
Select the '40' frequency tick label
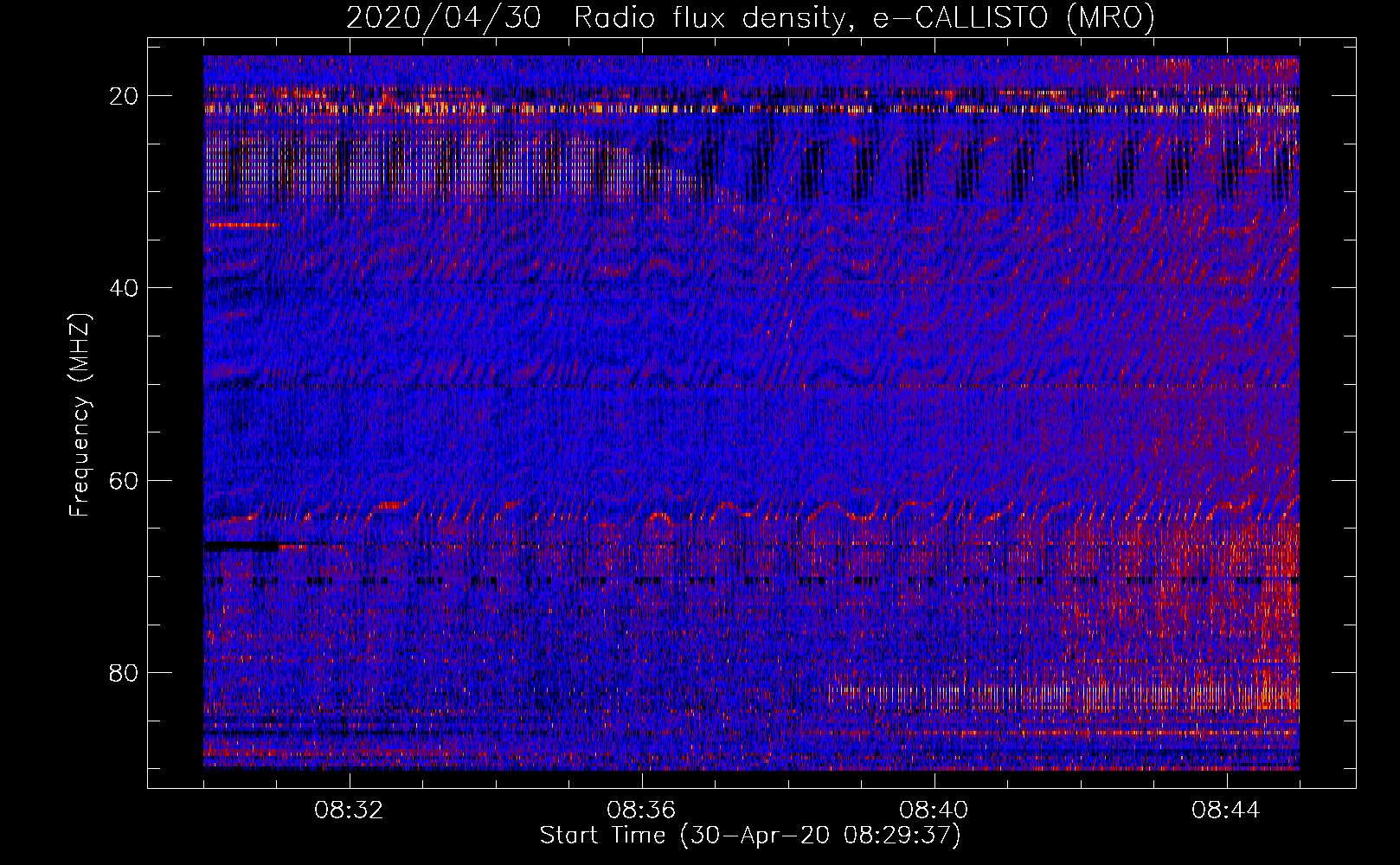pos(124,288)
